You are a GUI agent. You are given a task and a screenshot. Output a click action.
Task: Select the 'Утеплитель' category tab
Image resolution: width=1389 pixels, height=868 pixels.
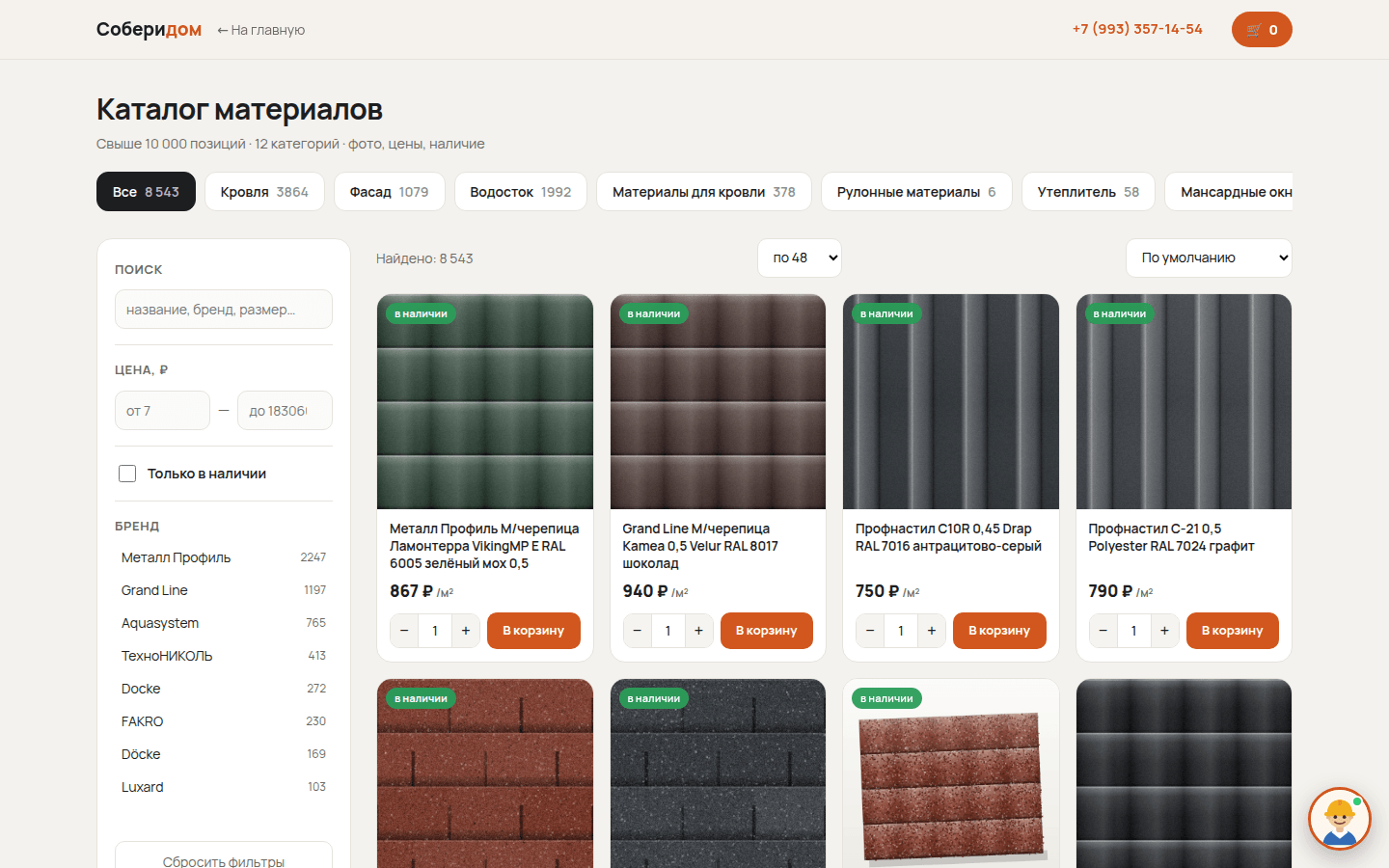[x=1088, y=191]
